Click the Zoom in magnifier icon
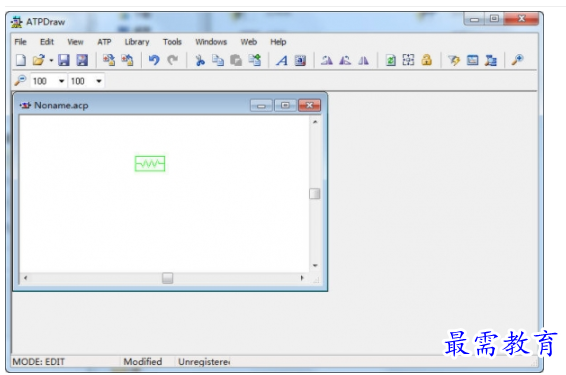This screenshot has height=375, width=566. coord(518,60)
